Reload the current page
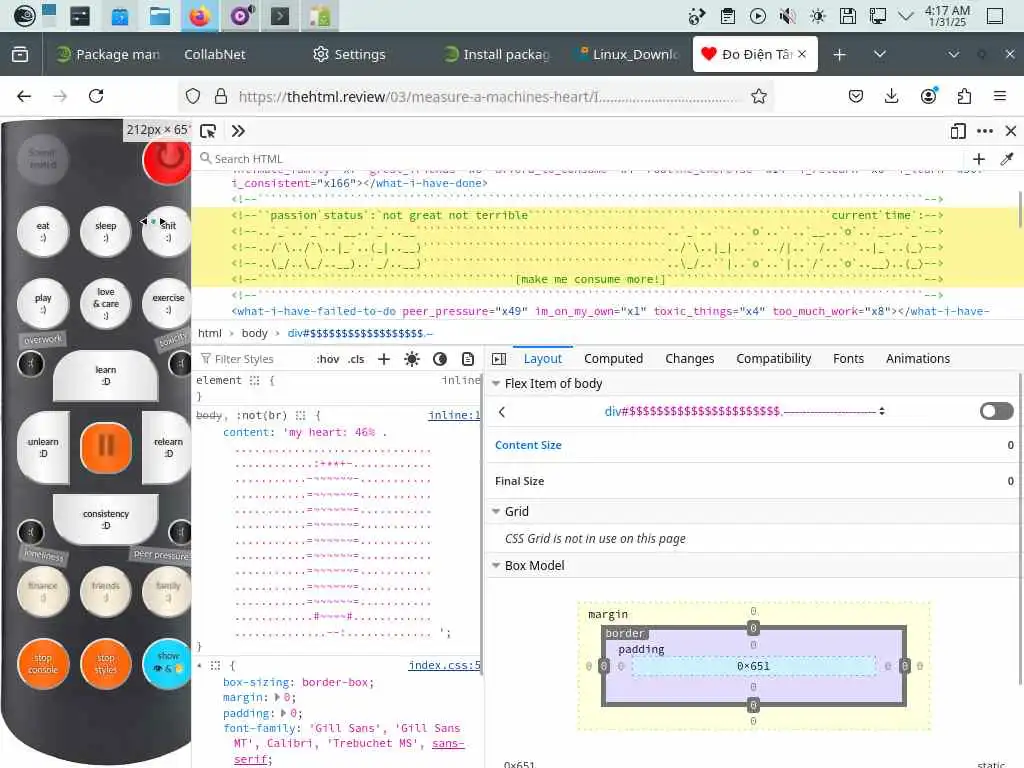Image resolution: width=1024 pixels, height=768 pixels. 96,97
